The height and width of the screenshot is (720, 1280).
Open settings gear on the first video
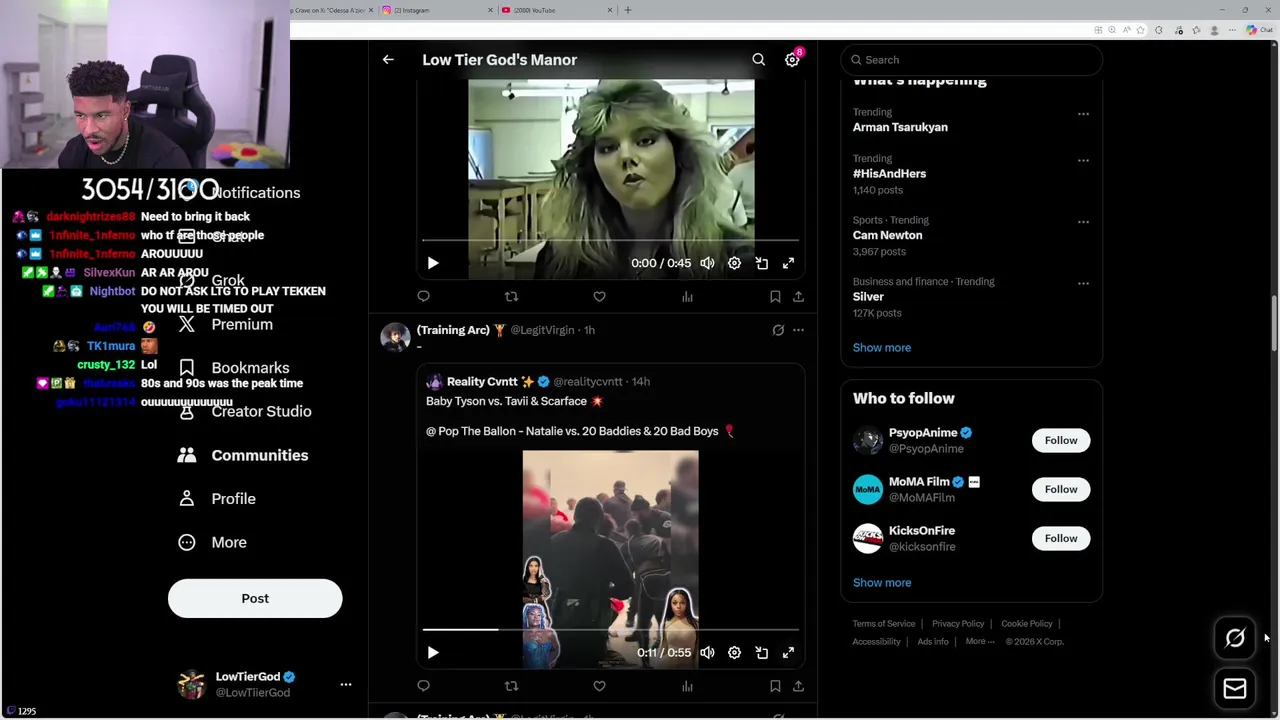tap(734, 263)
